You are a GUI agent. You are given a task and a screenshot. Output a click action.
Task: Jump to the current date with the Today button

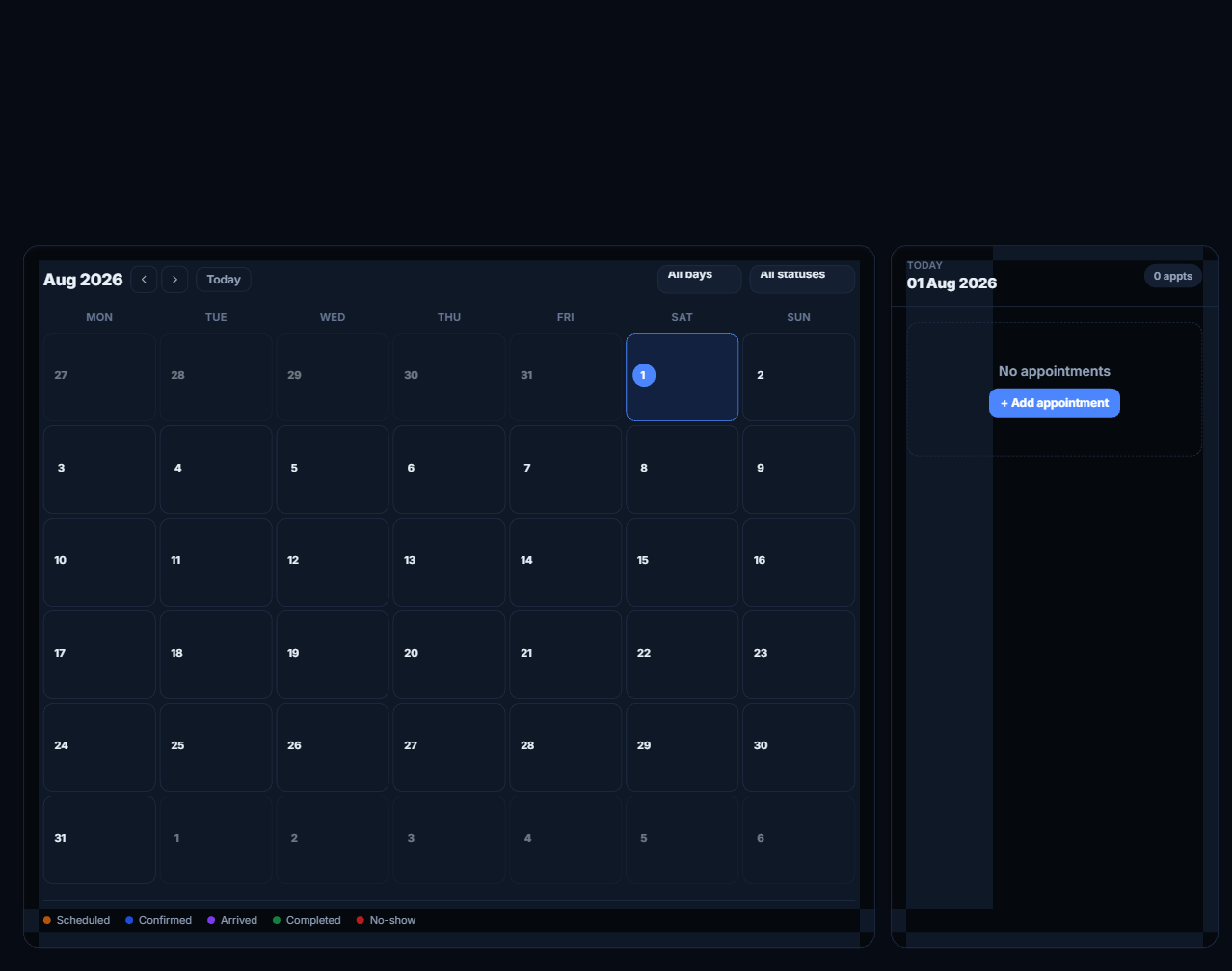(x=224, y=280)
